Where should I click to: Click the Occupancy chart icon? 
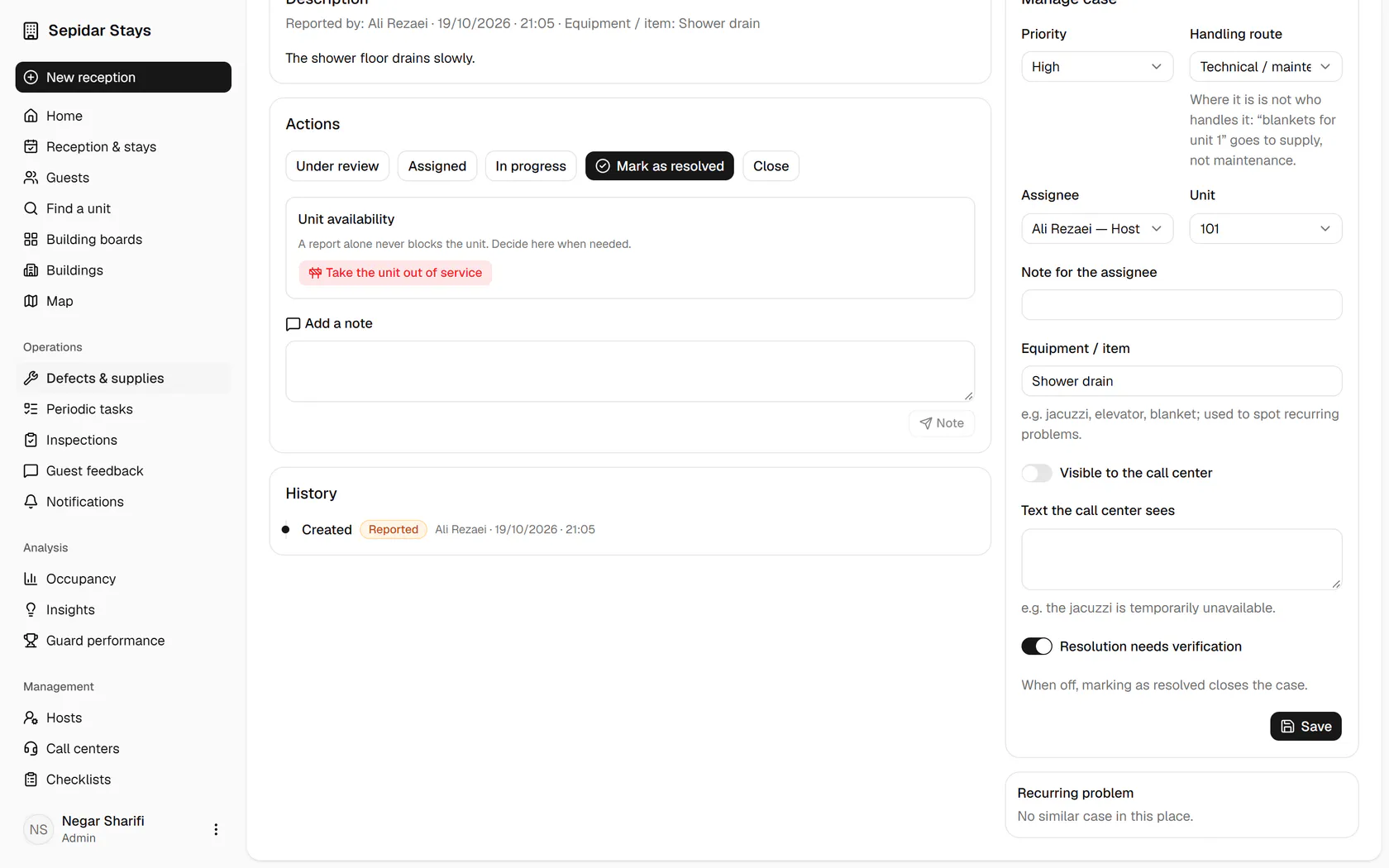coord(31,579)
